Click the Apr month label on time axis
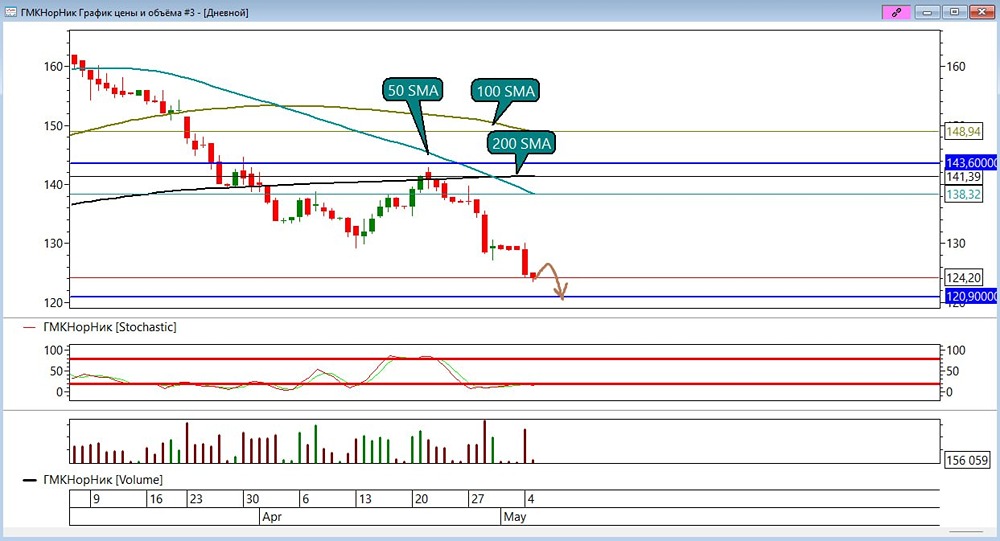 (x=272, y=517)
